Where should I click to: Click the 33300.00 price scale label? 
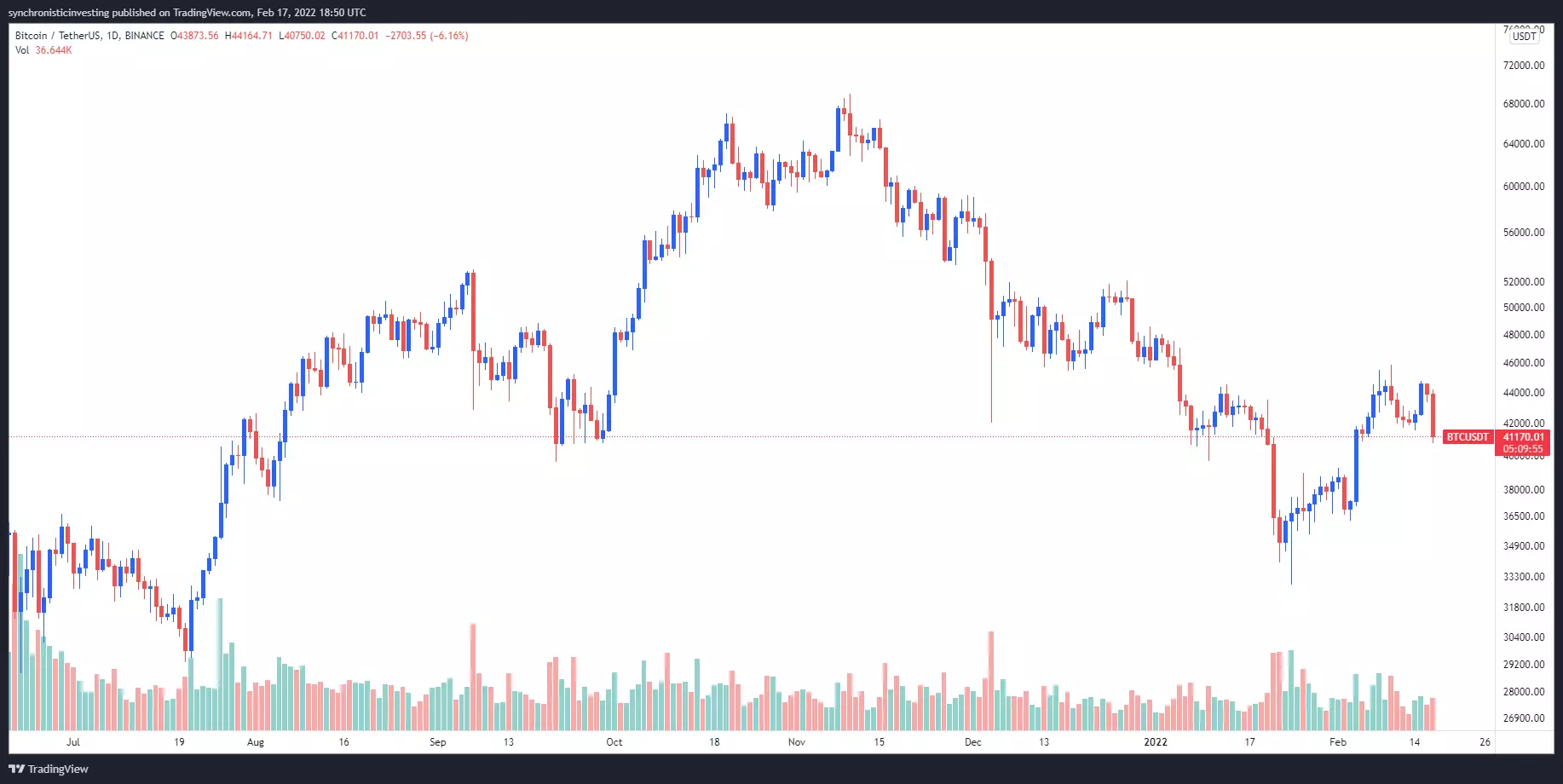point(1524,577)
